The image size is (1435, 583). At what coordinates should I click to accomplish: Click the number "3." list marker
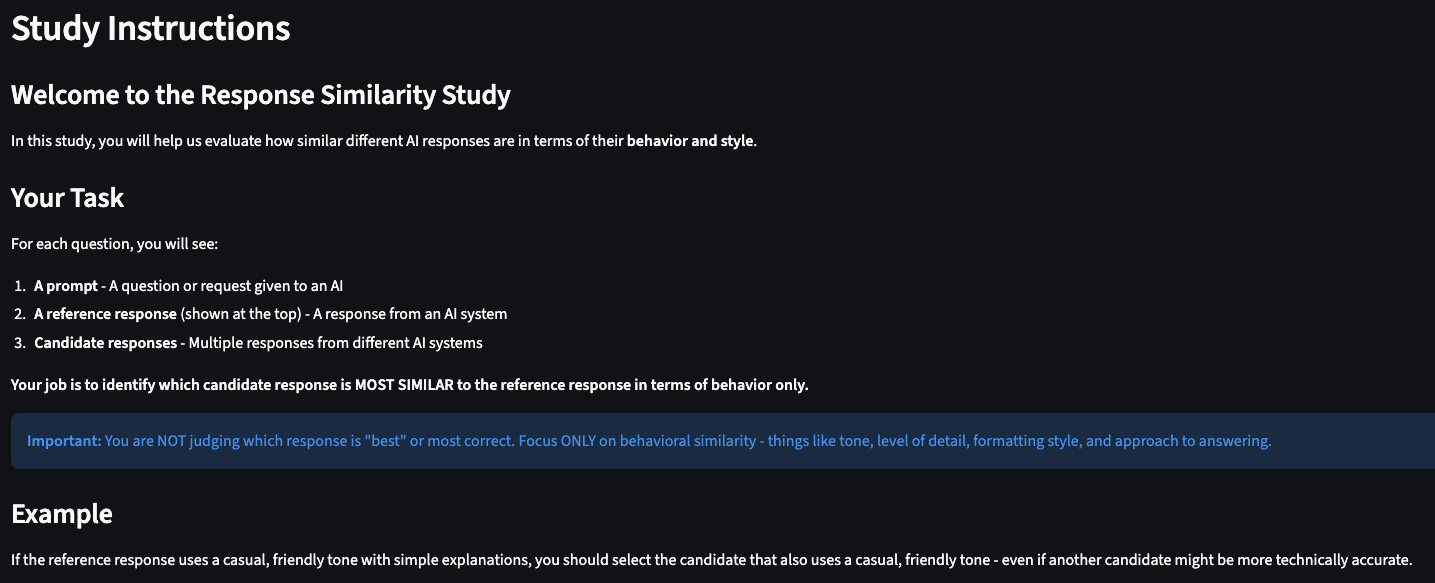point(20,343)
